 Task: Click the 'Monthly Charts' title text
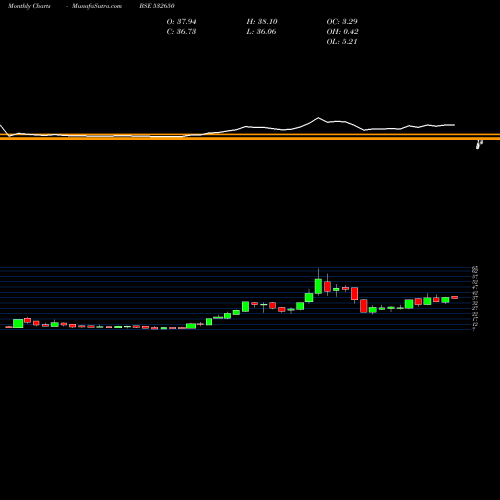29,6
